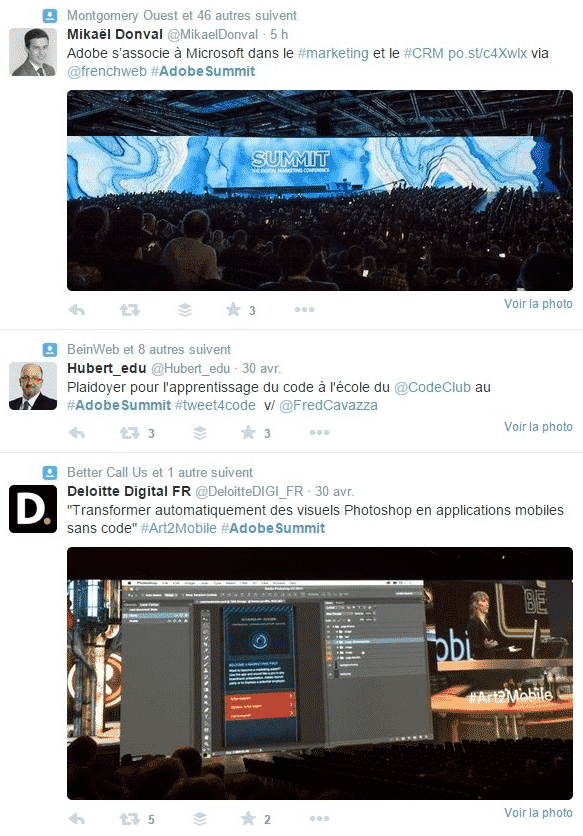Click favorite count 3 on Mikaël Donval's tweet
The image size is (583, 836).
tap(252, 310)
